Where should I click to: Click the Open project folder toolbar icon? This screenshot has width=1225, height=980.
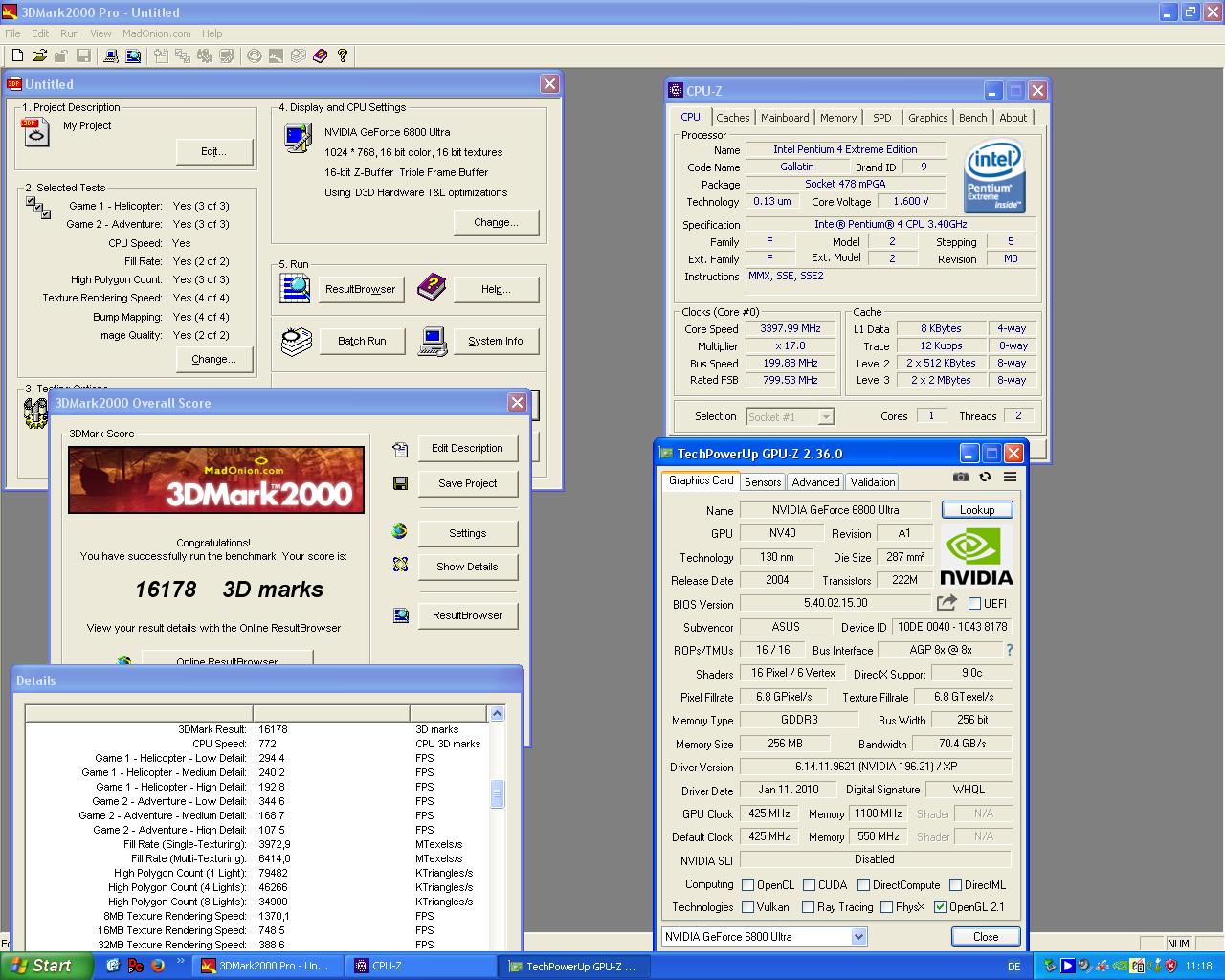(x=39, y=56)
